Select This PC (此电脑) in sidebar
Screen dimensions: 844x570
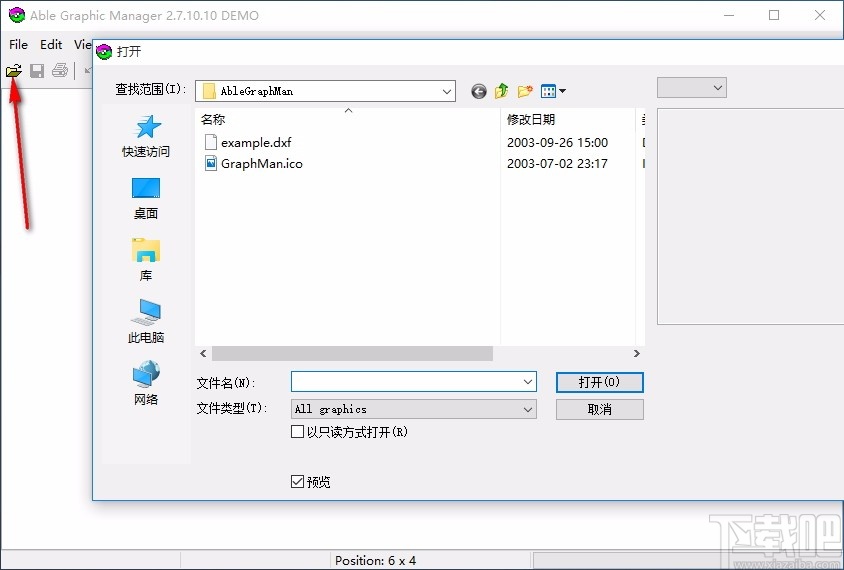coord(146,321)
